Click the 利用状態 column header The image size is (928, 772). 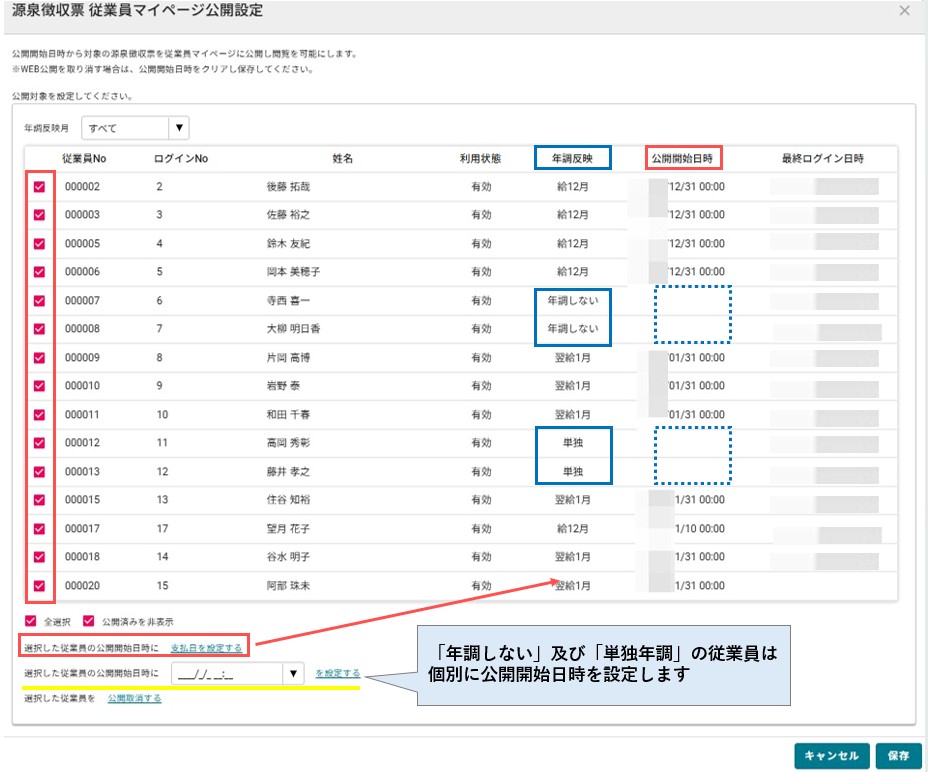pyautogui.click(x=481, y=159)
